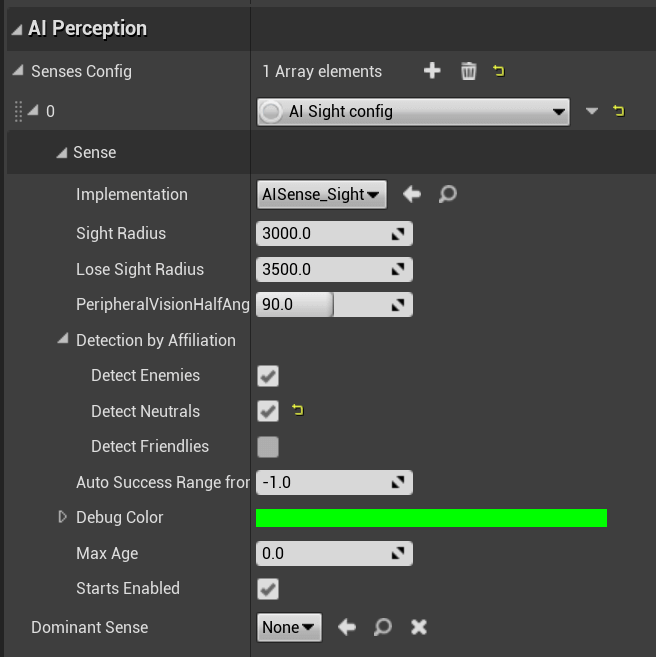Viewport: 656px width, 657px height.
Task: Open the AI Sight config dropdown
Action: click(413, 111)
